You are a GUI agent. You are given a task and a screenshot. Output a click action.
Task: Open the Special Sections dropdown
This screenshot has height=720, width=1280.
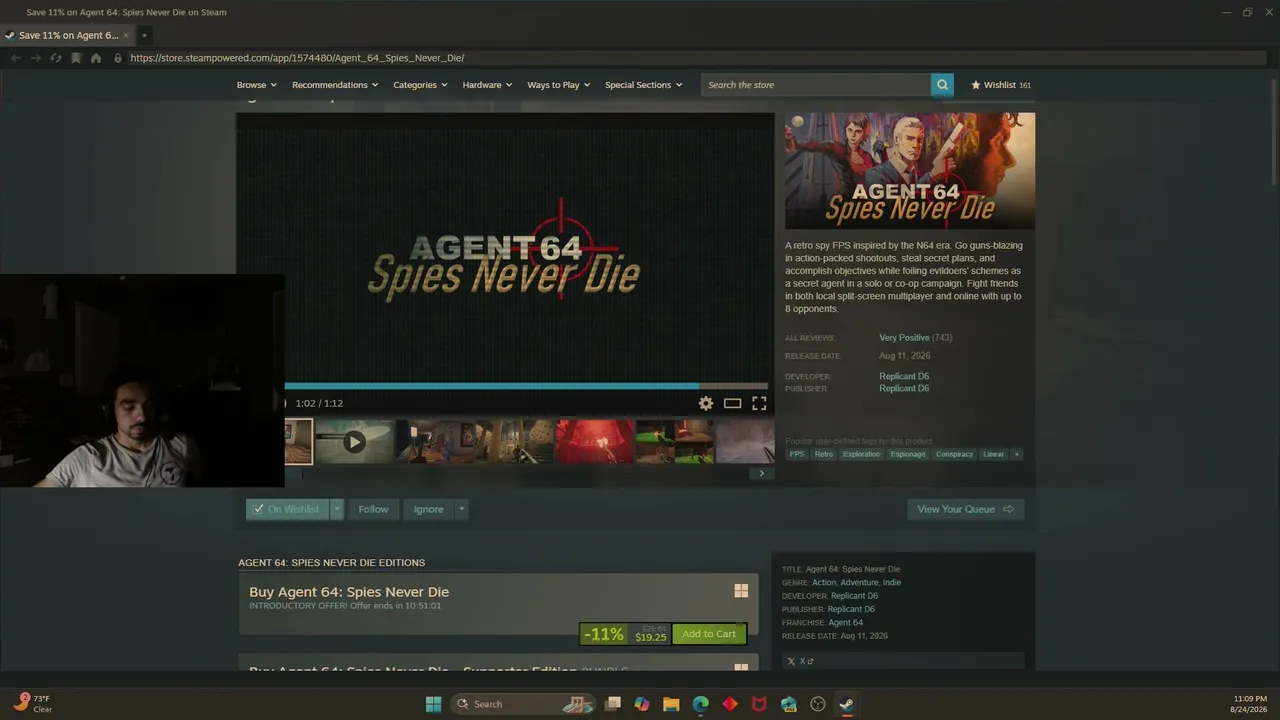(x=643, y=85)
